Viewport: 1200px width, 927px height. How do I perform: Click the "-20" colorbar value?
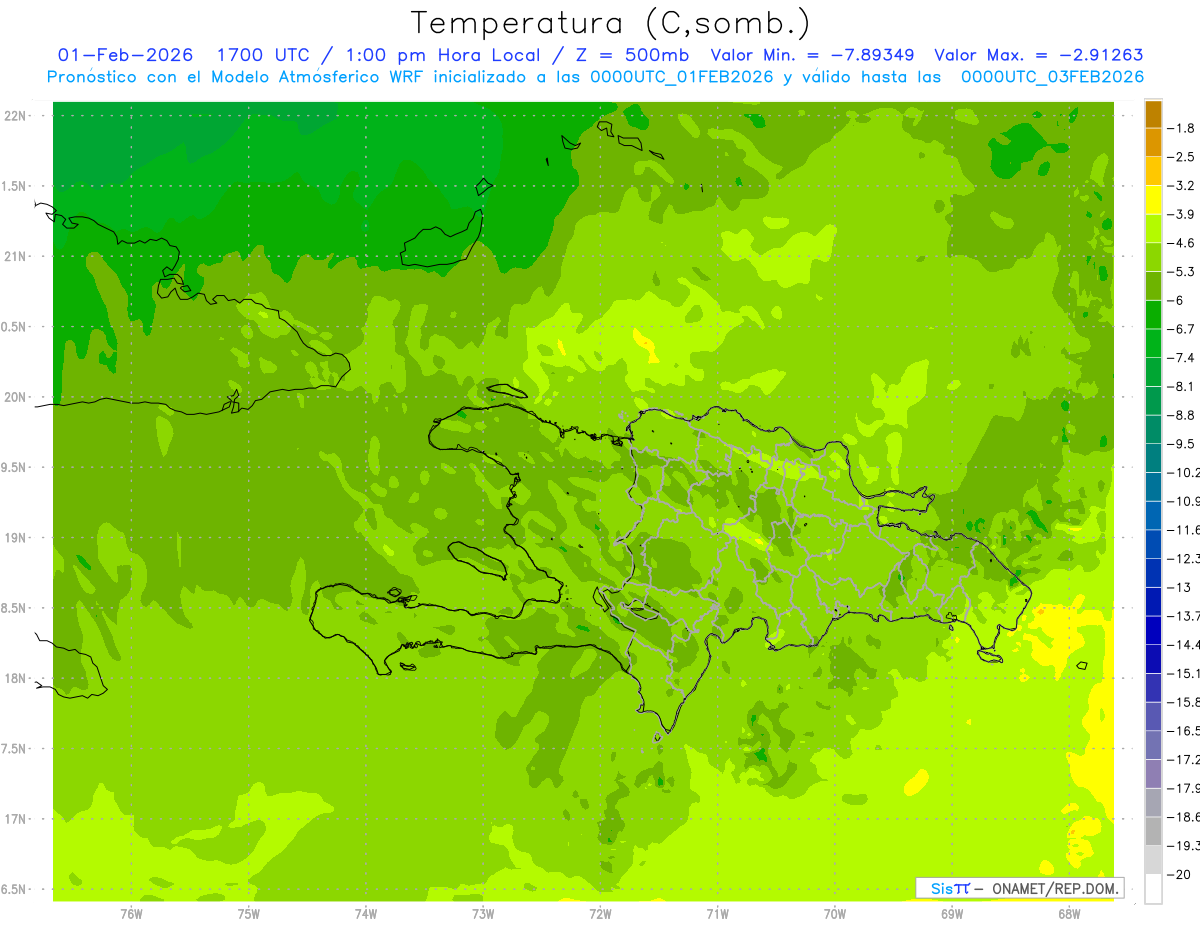pyautogui.click(x=1180, y=874)
